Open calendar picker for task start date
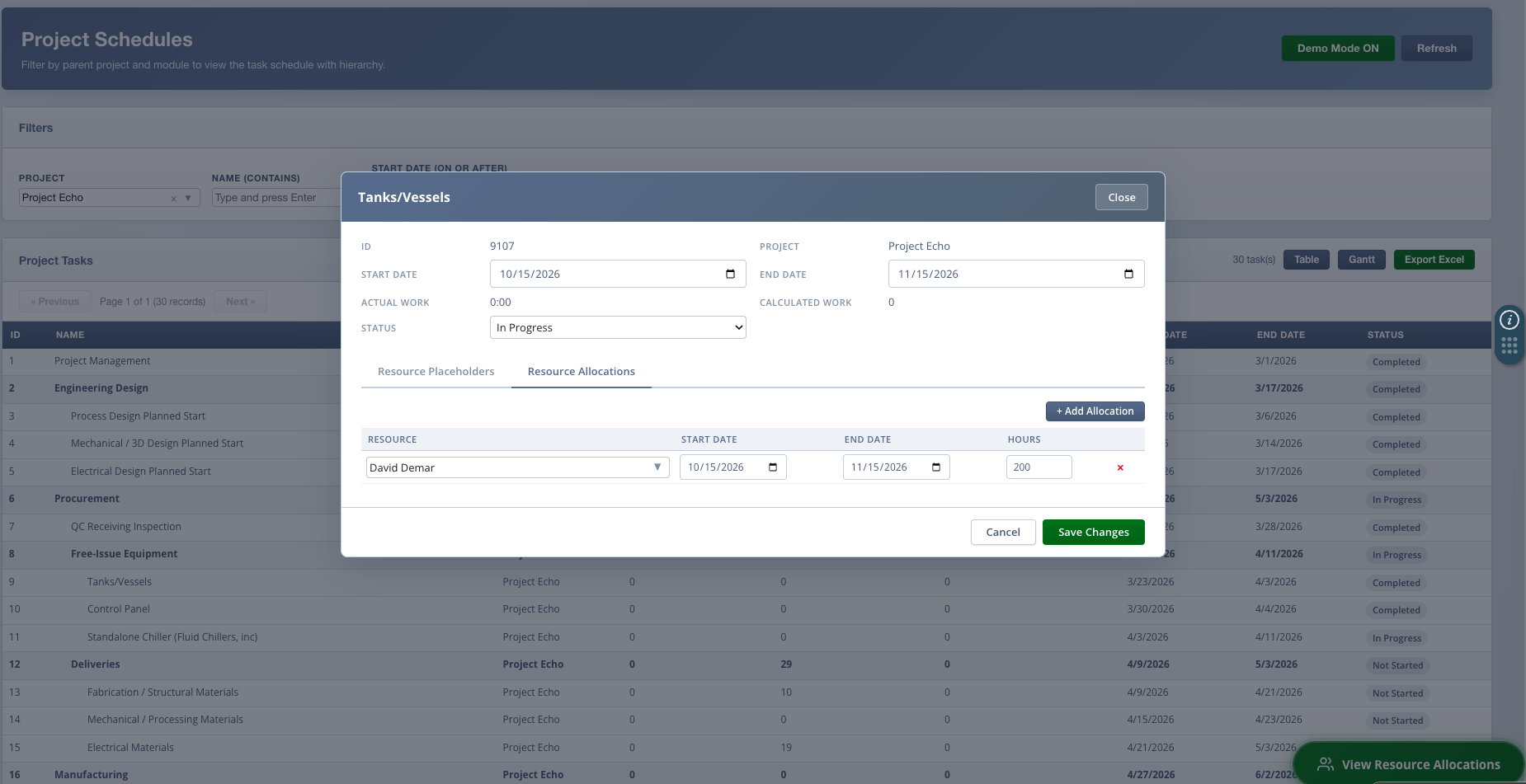 pos(730,274)
